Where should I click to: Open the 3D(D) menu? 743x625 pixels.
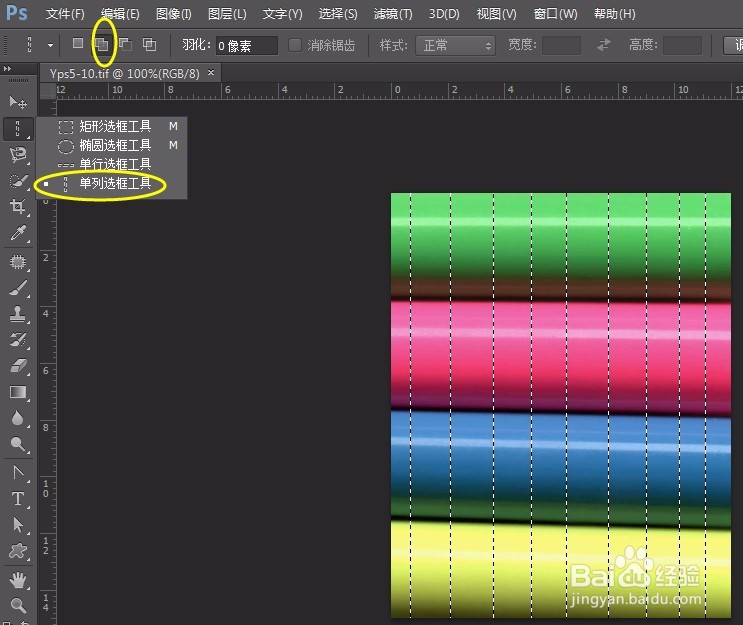pyautogui.click(x=444, y=14)
